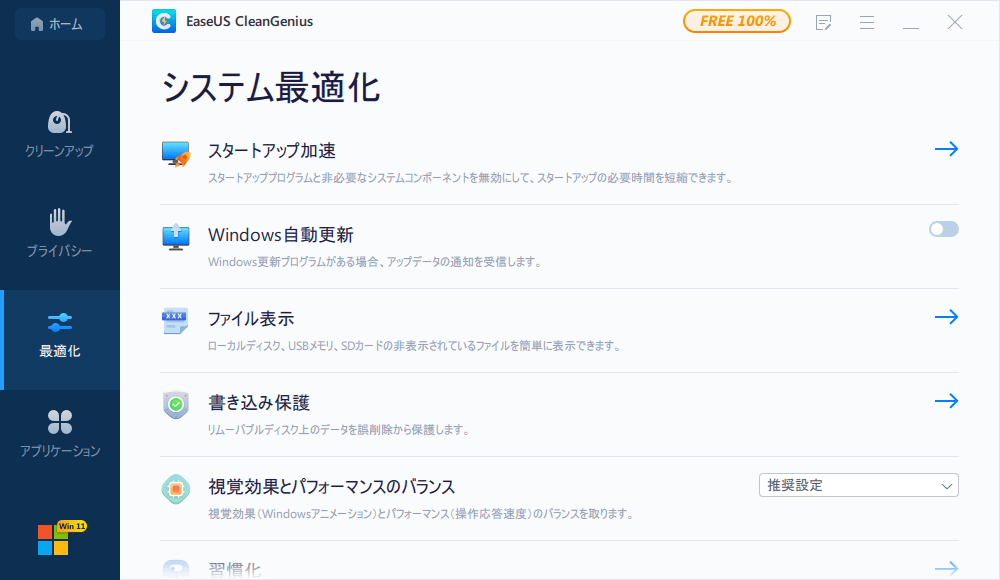Click the スタートアップ加速 rocket monitor icon

pyautogui.click(x=174, y=153)
